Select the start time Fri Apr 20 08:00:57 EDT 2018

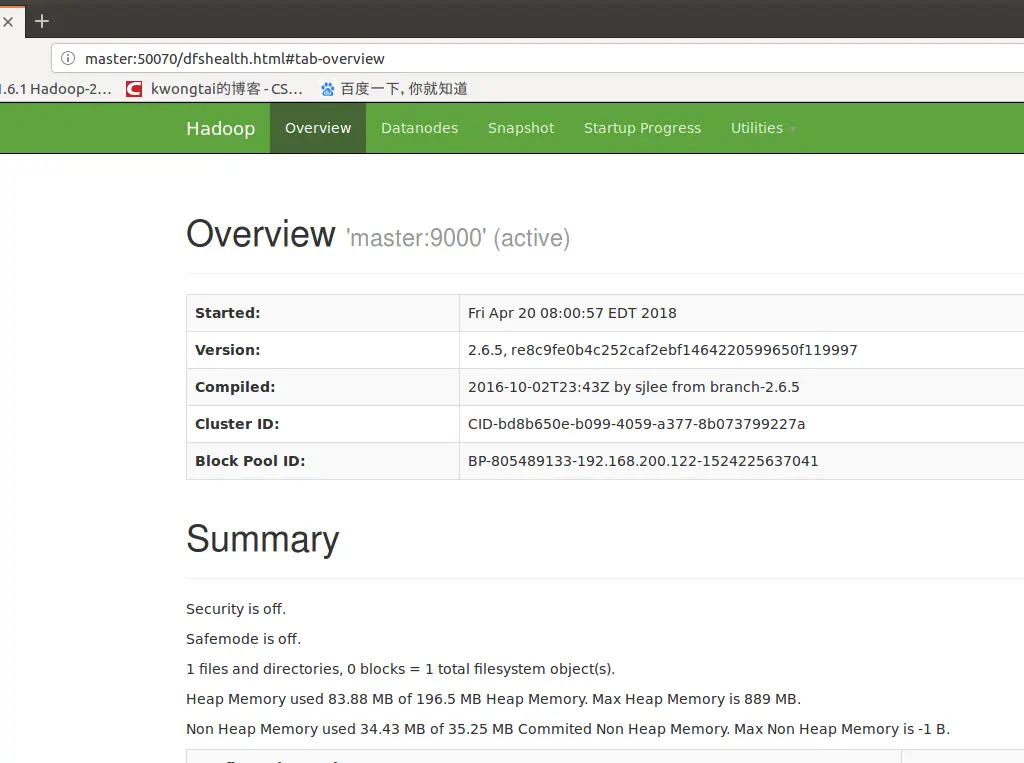pyautogui.click(x=572, y=313)
